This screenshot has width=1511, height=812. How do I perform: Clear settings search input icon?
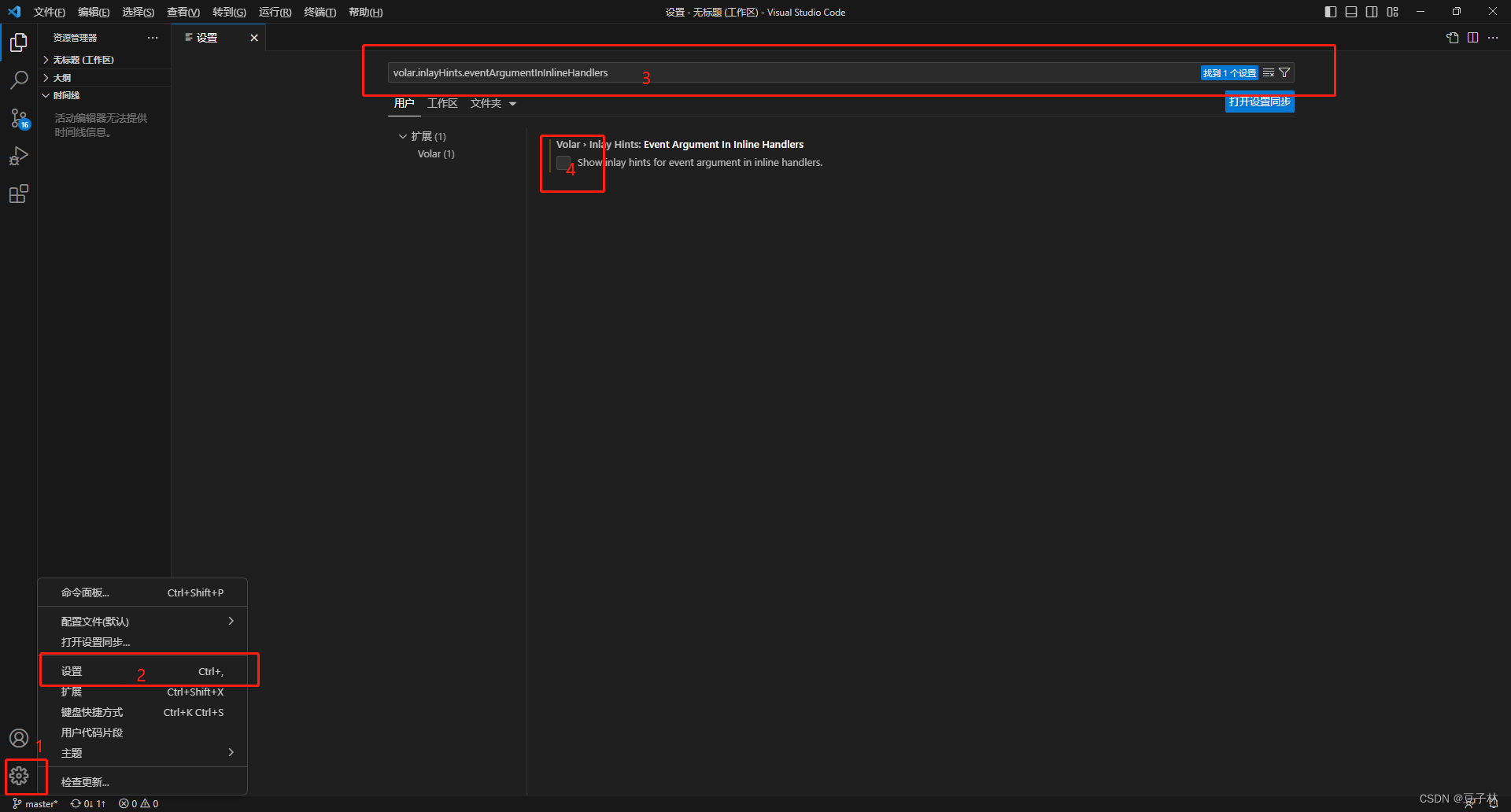click(1269, 72)
